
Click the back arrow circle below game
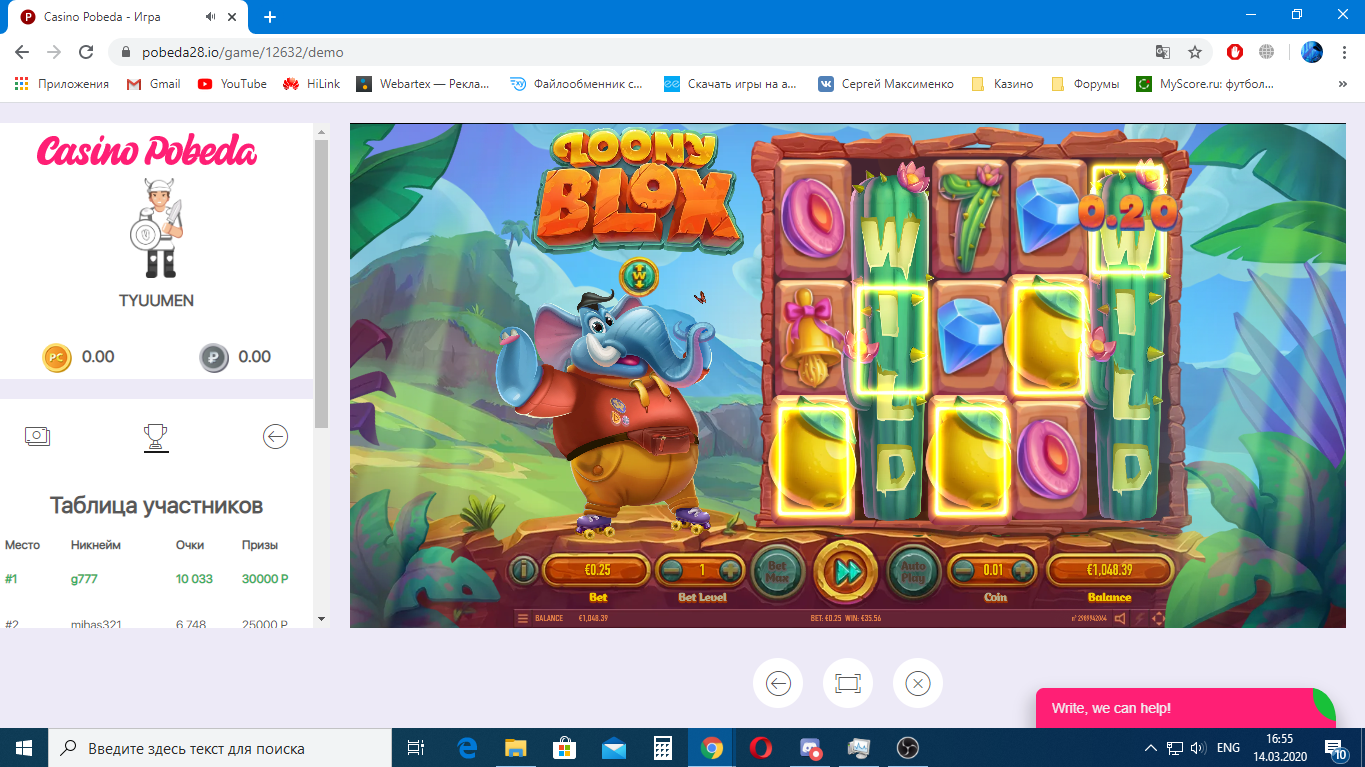[x=777, y=684]
